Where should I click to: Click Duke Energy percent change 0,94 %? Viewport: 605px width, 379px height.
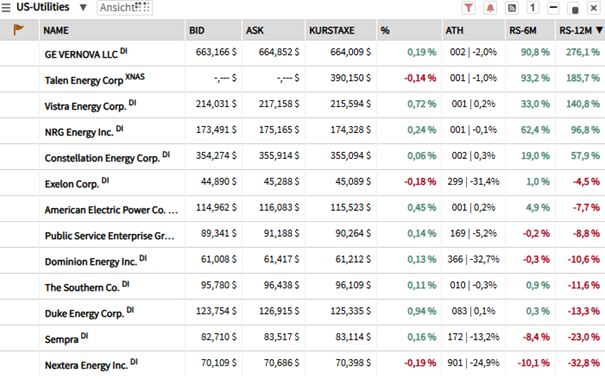[x=422, y=311]
